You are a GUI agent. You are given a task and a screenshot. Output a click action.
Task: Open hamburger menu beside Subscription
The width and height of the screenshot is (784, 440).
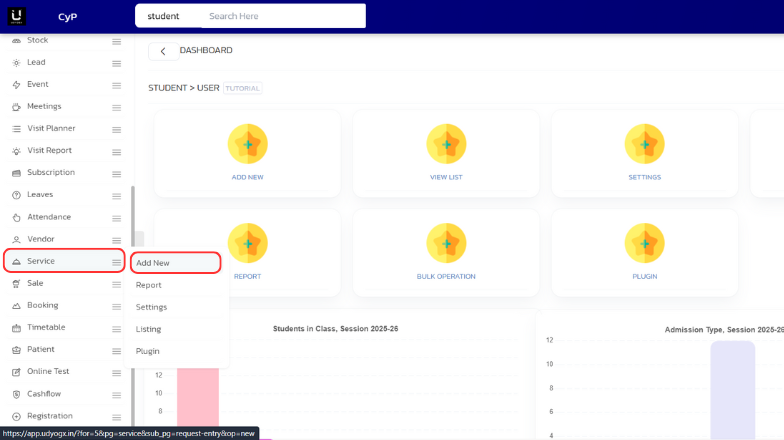point(116,173)
